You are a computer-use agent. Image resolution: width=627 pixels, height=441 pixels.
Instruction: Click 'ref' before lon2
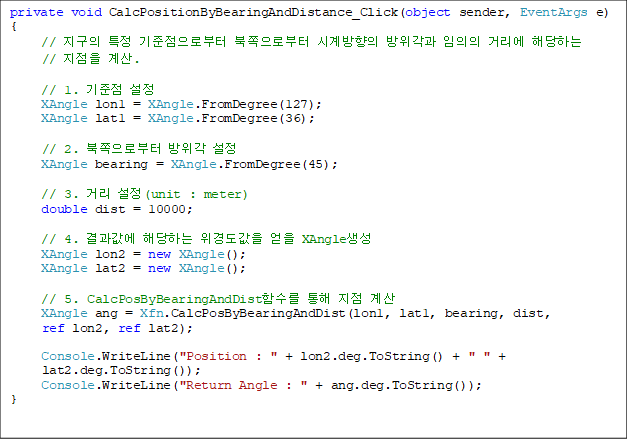coord(53,328)
